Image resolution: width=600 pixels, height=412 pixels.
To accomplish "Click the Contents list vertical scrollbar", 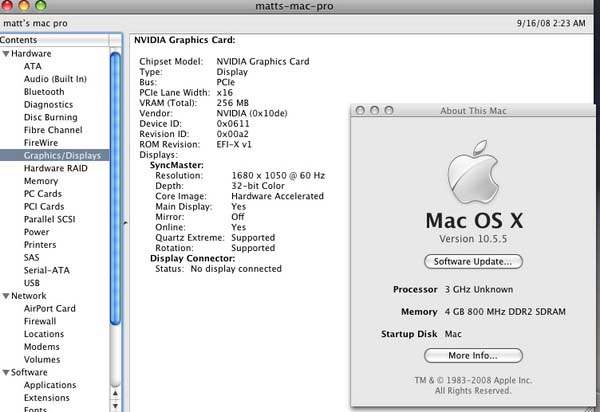I will click(115, 200).
